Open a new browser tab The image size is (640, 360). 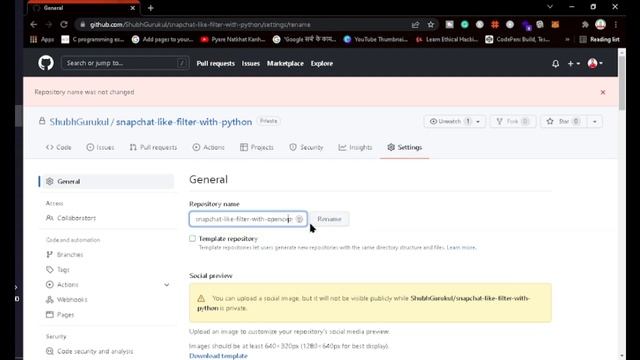[x=151, y=8]
